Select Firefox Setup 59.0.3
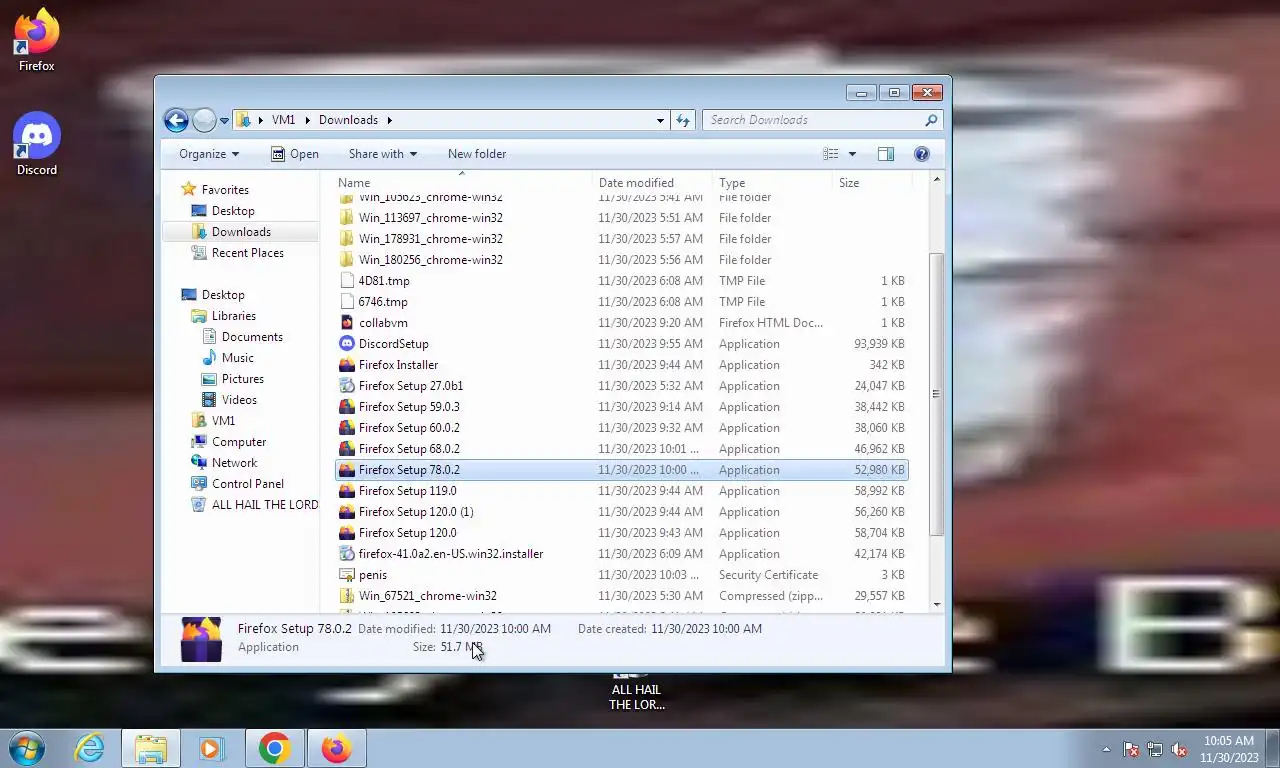 (621, 407)
